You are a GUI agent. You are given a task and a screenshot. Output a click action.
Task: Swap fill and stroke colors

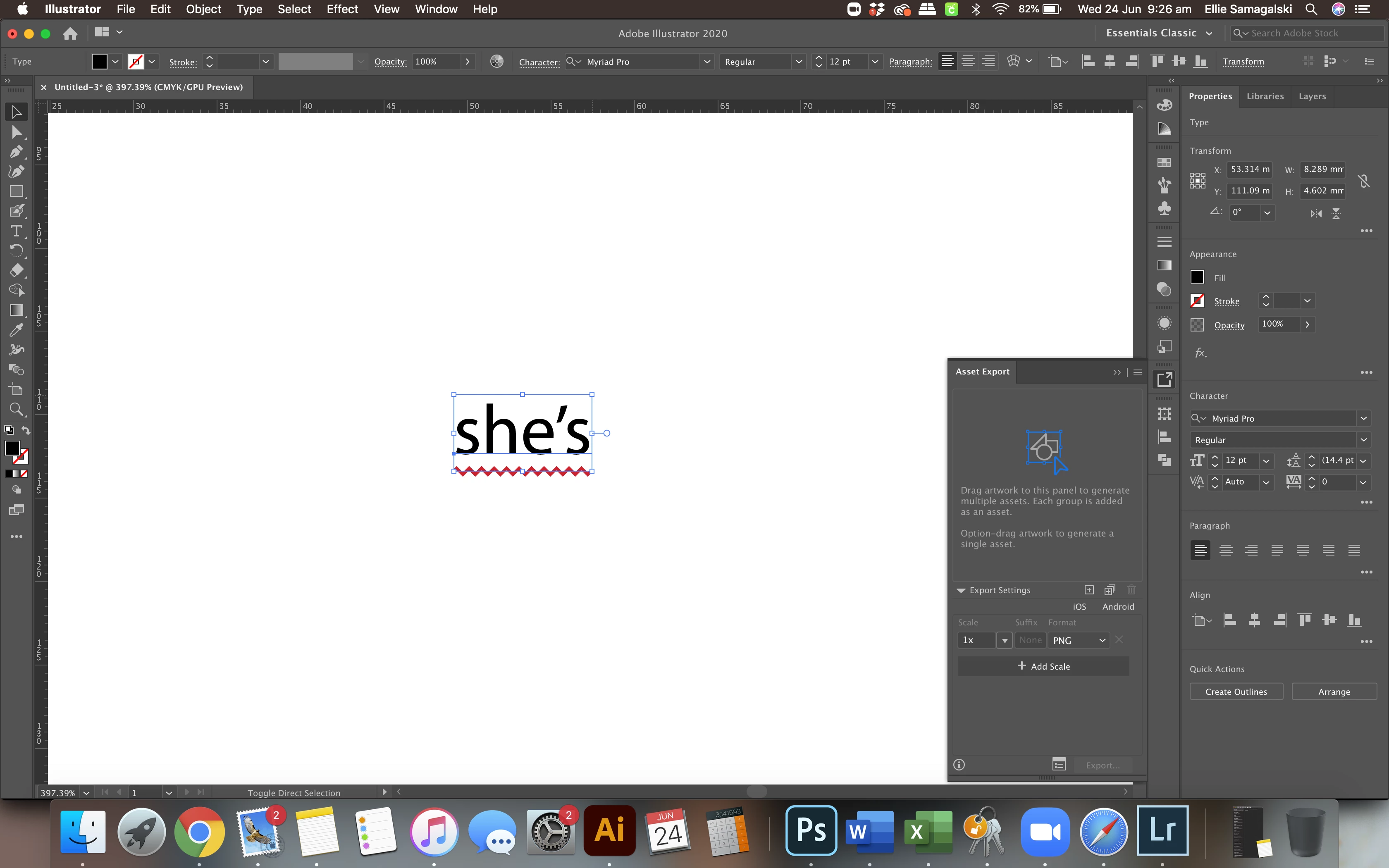(x=26, y=430)
